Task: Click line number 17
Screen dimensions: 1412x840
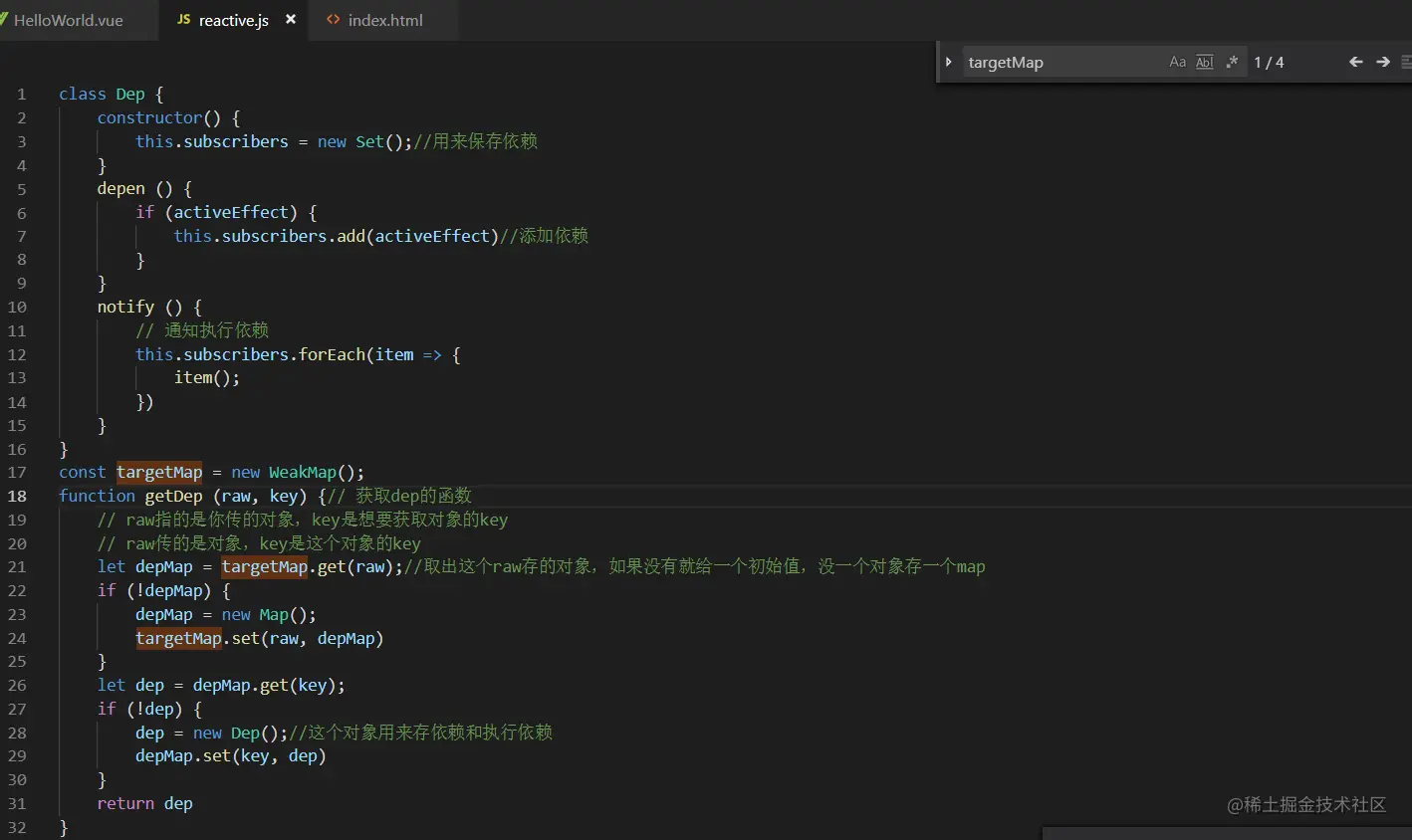Action: (x=18, y=473)
